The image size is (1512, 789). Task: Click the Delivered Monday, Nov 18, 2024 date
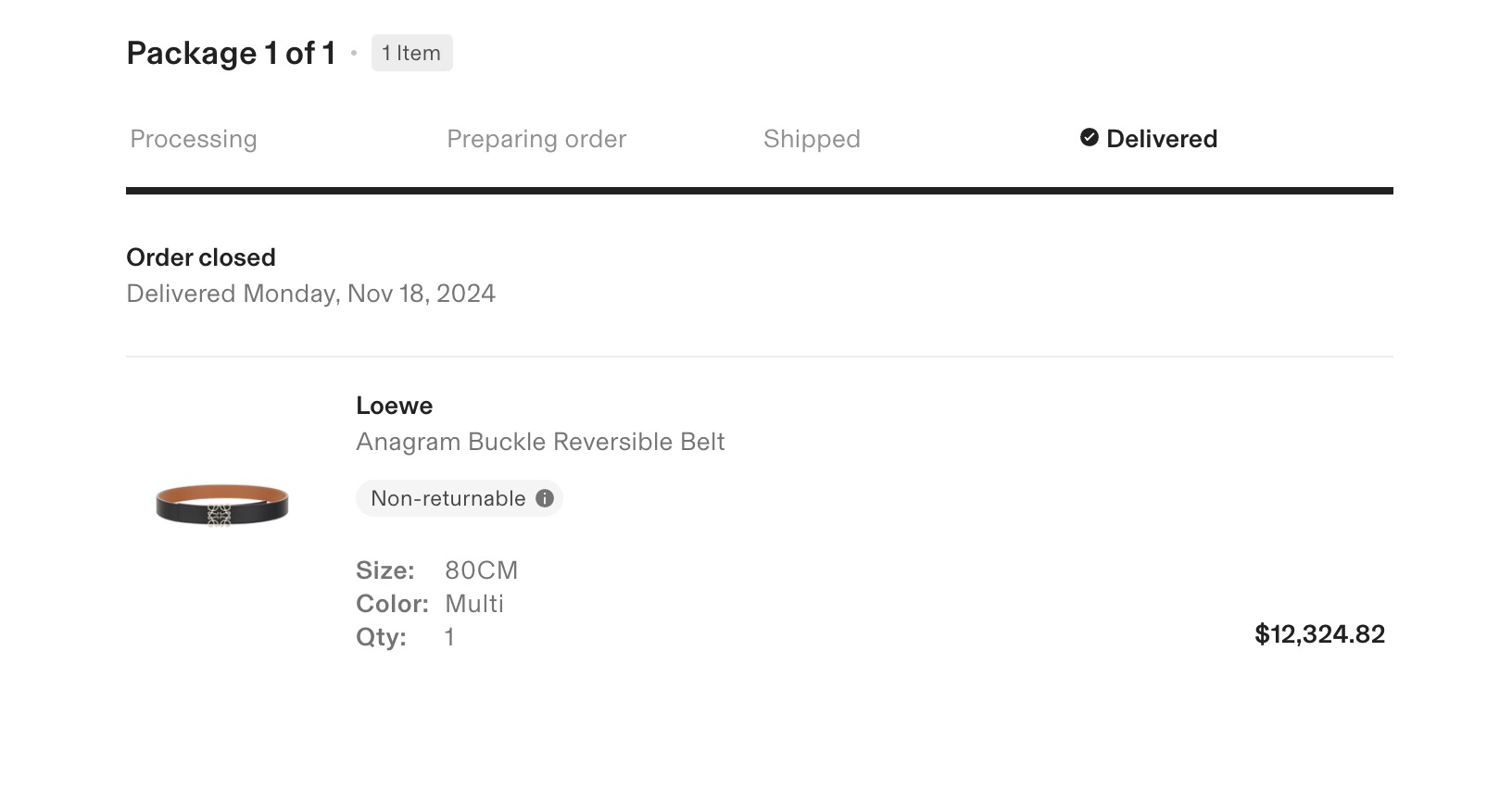click(310, 294)
